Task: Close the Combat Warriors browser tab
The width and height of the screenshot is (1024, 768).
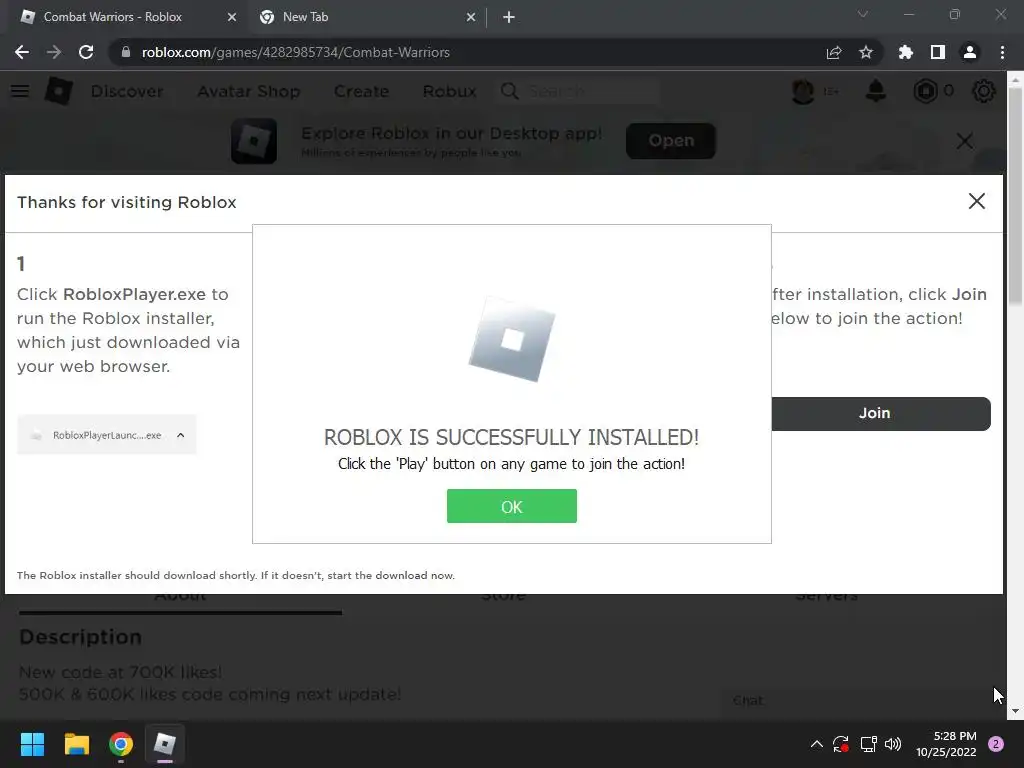Action: pos(232,17)
